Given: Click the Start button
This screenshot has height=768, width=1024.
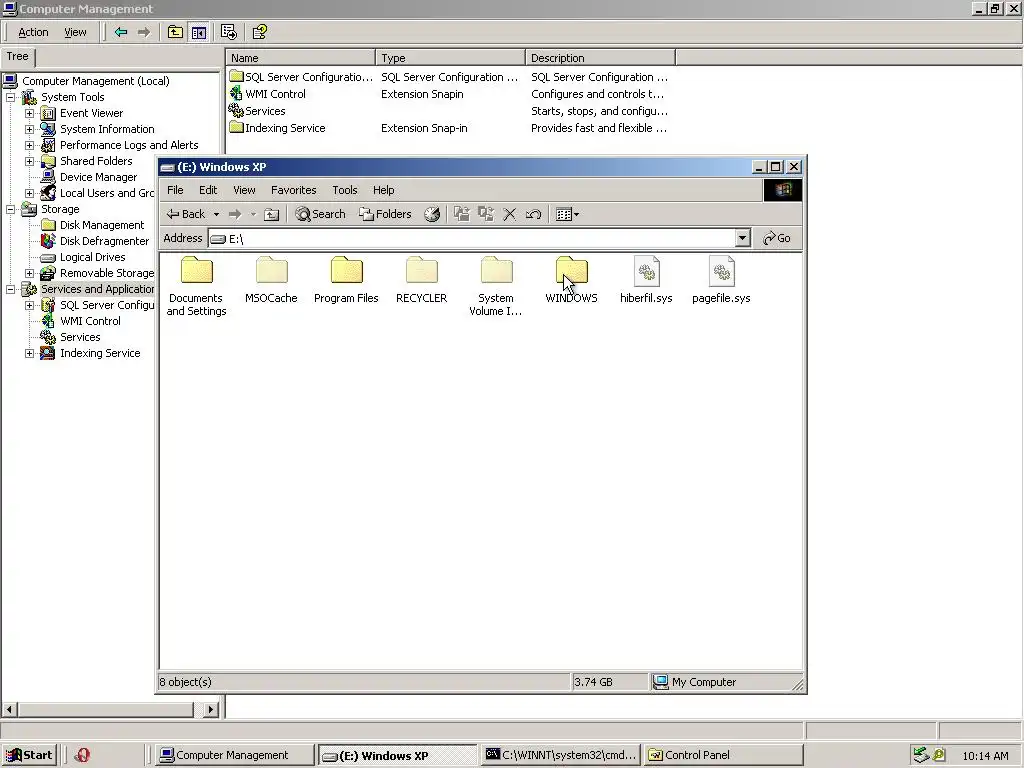Looking at the screenshot, I should 29,755.
